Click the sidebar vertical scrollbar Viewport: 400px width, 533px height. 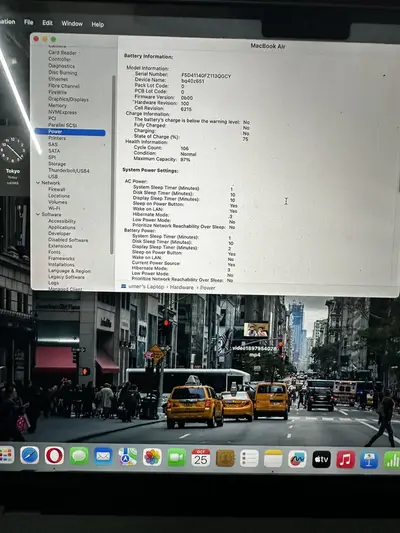(x=112, y=164)
